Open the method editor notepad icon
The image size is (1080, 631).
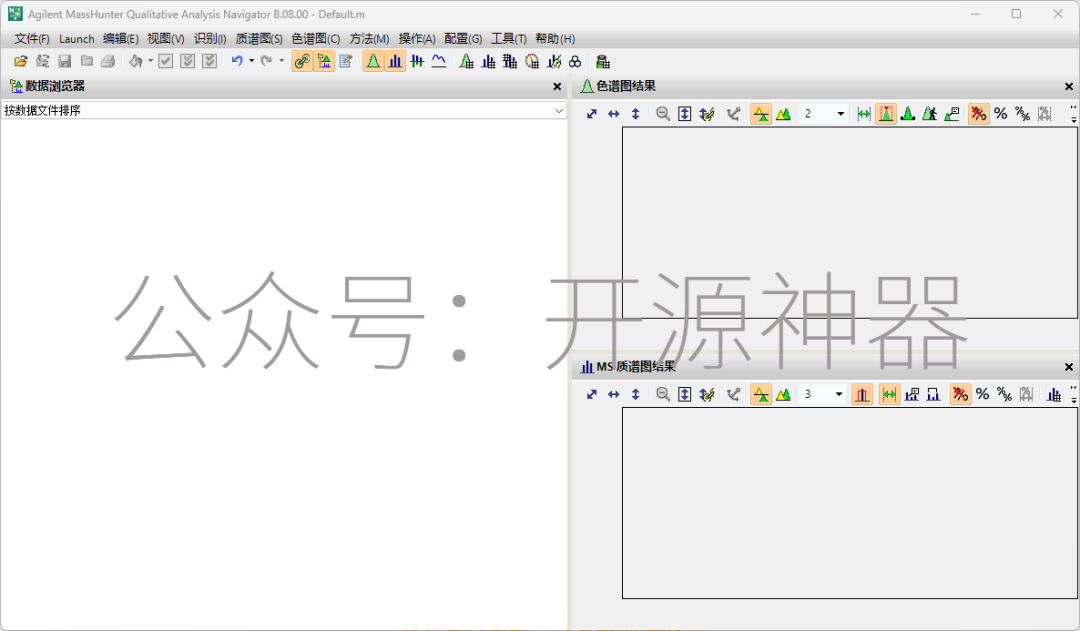click(346, 61)
